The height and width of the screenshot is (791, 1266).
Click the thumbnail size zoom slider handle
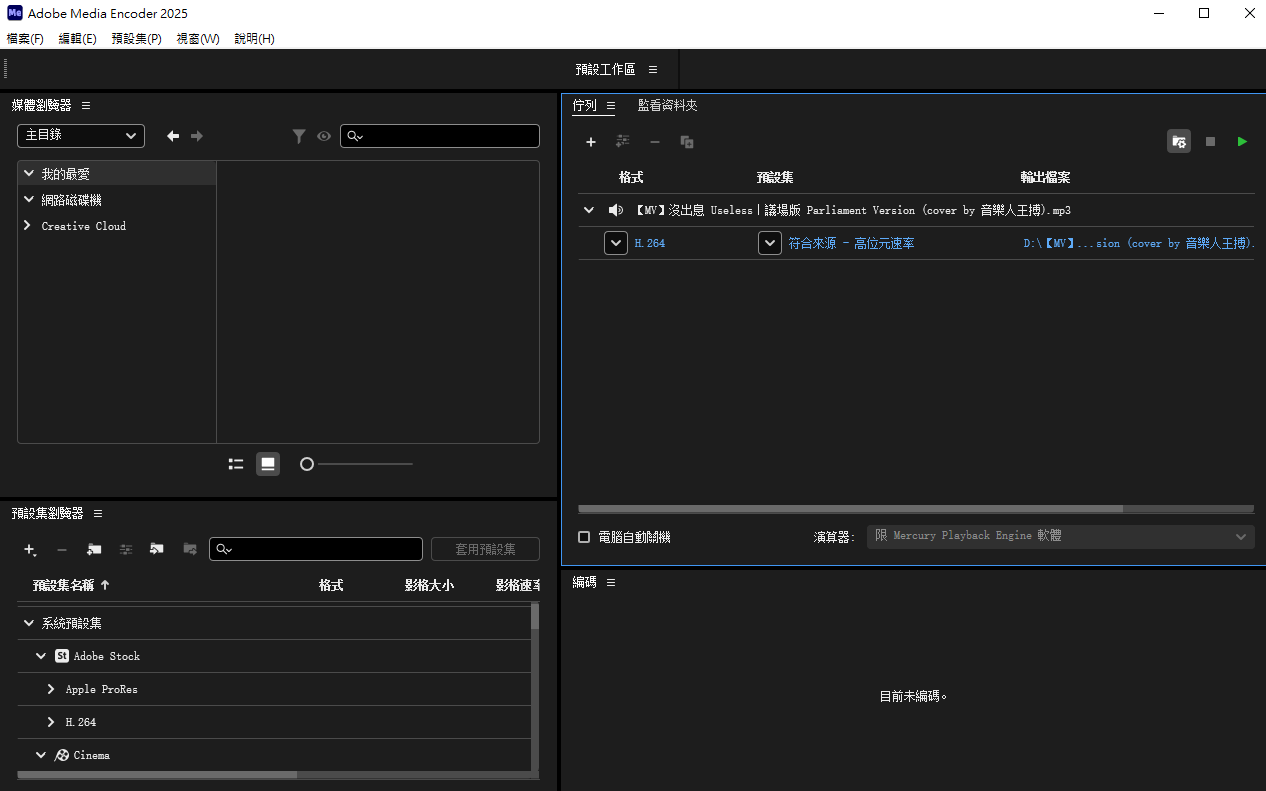(307, 464)
